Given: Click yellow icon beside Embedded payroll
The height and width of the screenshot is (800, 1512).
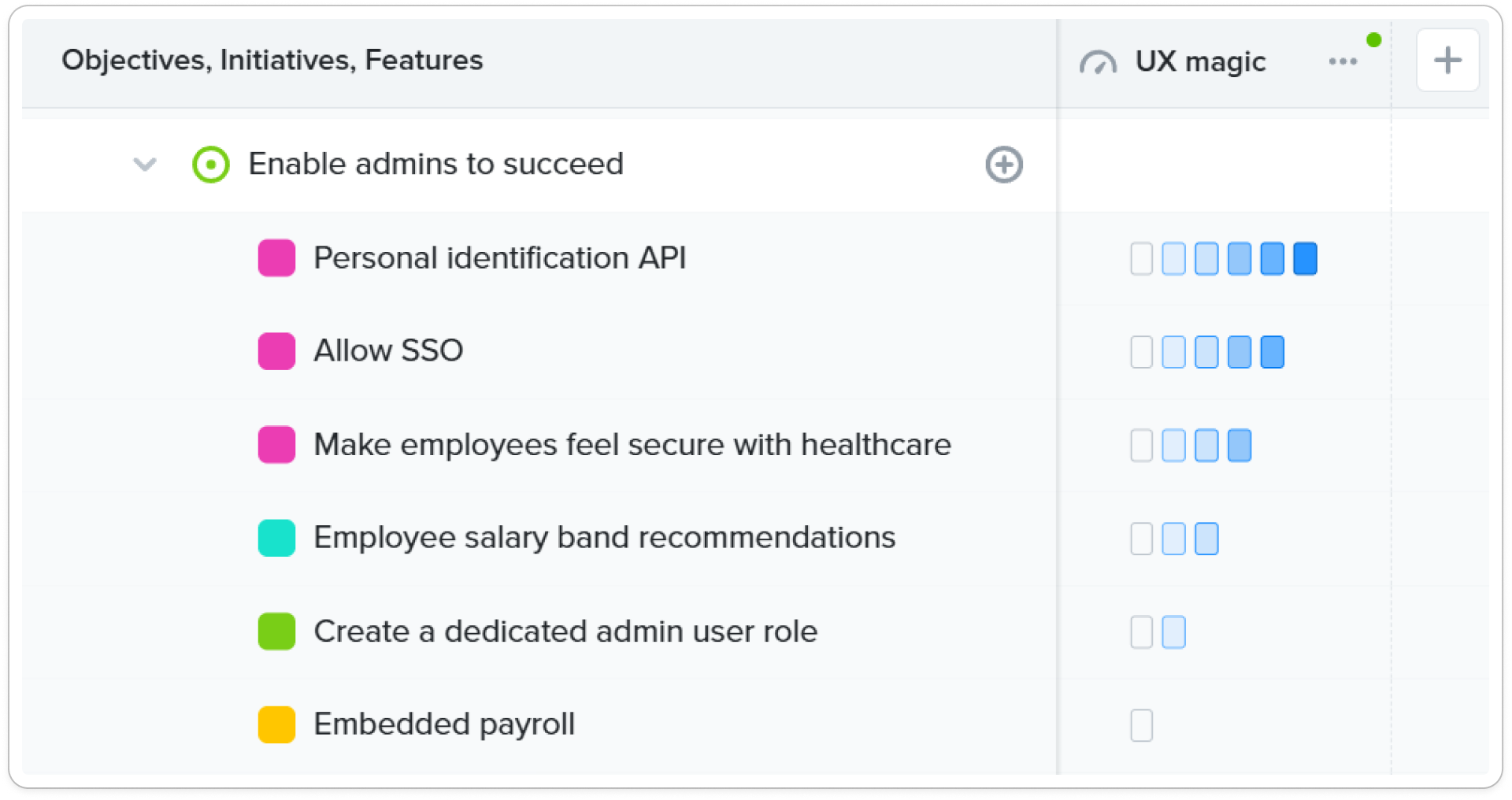Looking at the screenshot, I should tap(276, 724).
